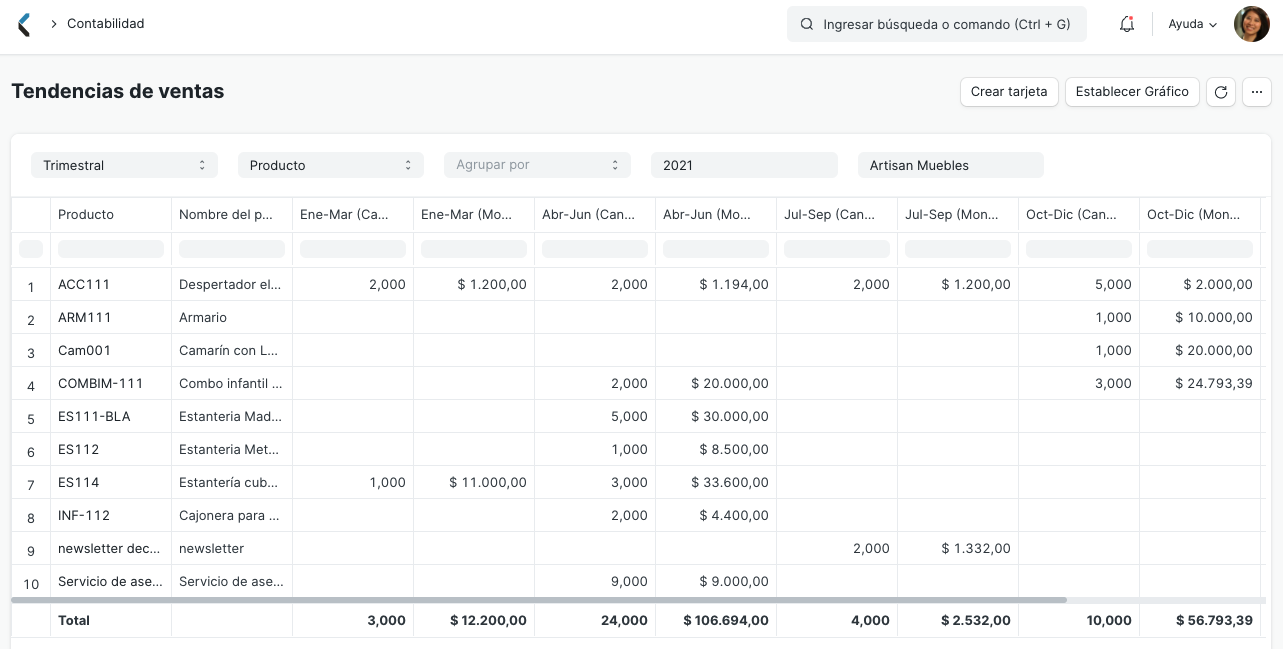Open the Trimestral frequency dropdown

[124, 165]
